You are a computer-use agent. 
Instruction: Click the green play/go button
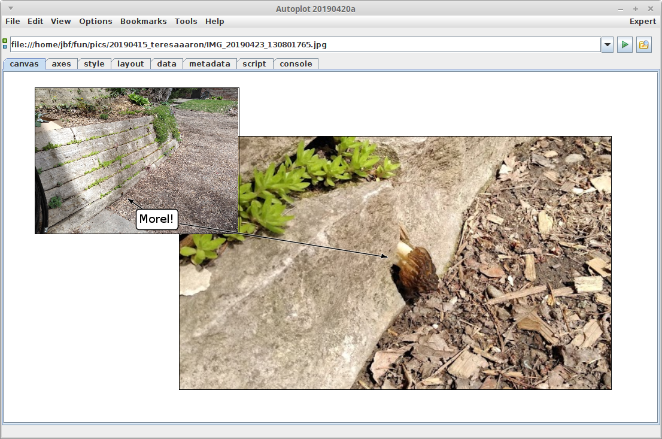point(624,44)
